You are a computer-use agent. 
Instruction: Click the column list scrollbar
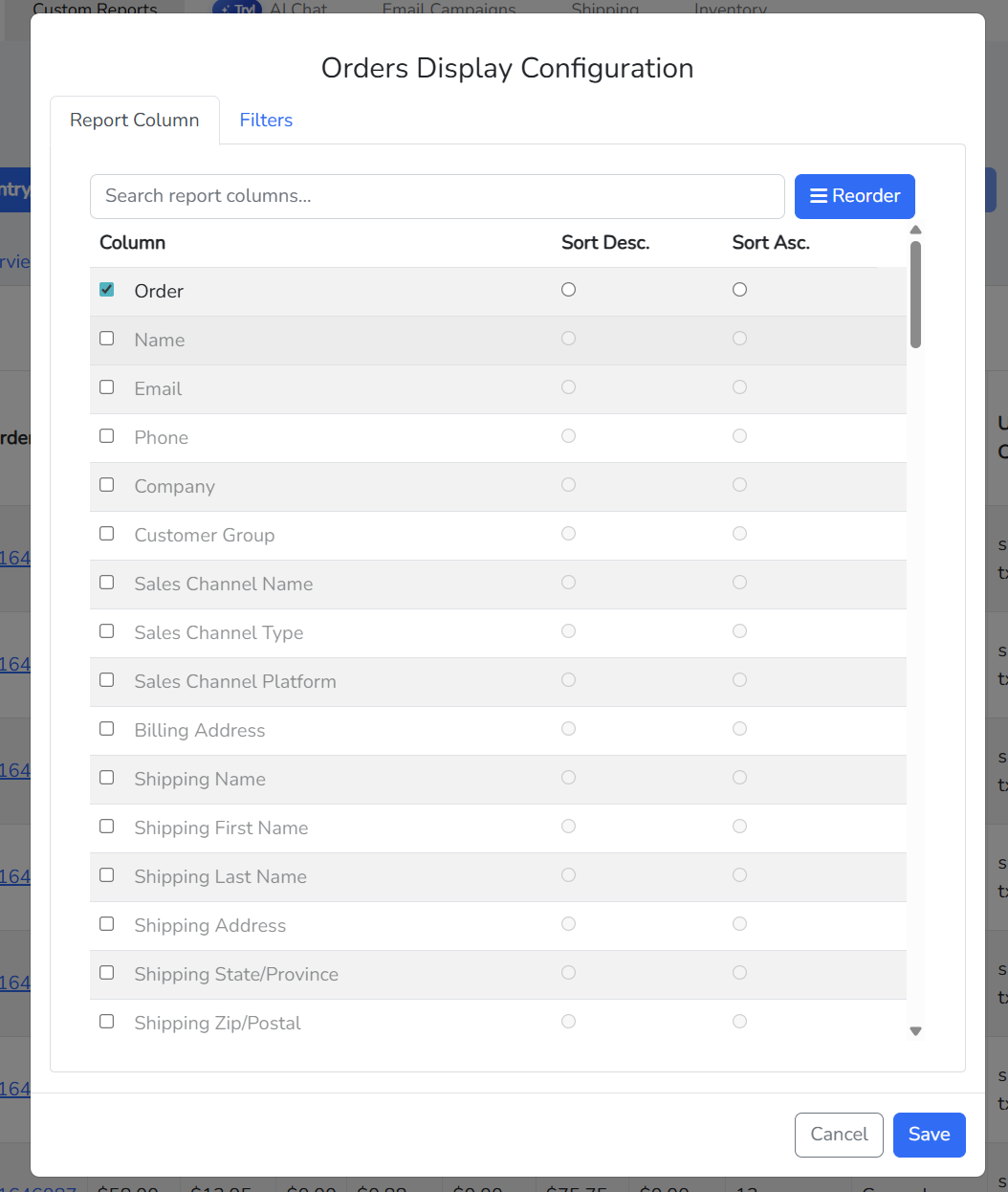click(x=915, y=297)
